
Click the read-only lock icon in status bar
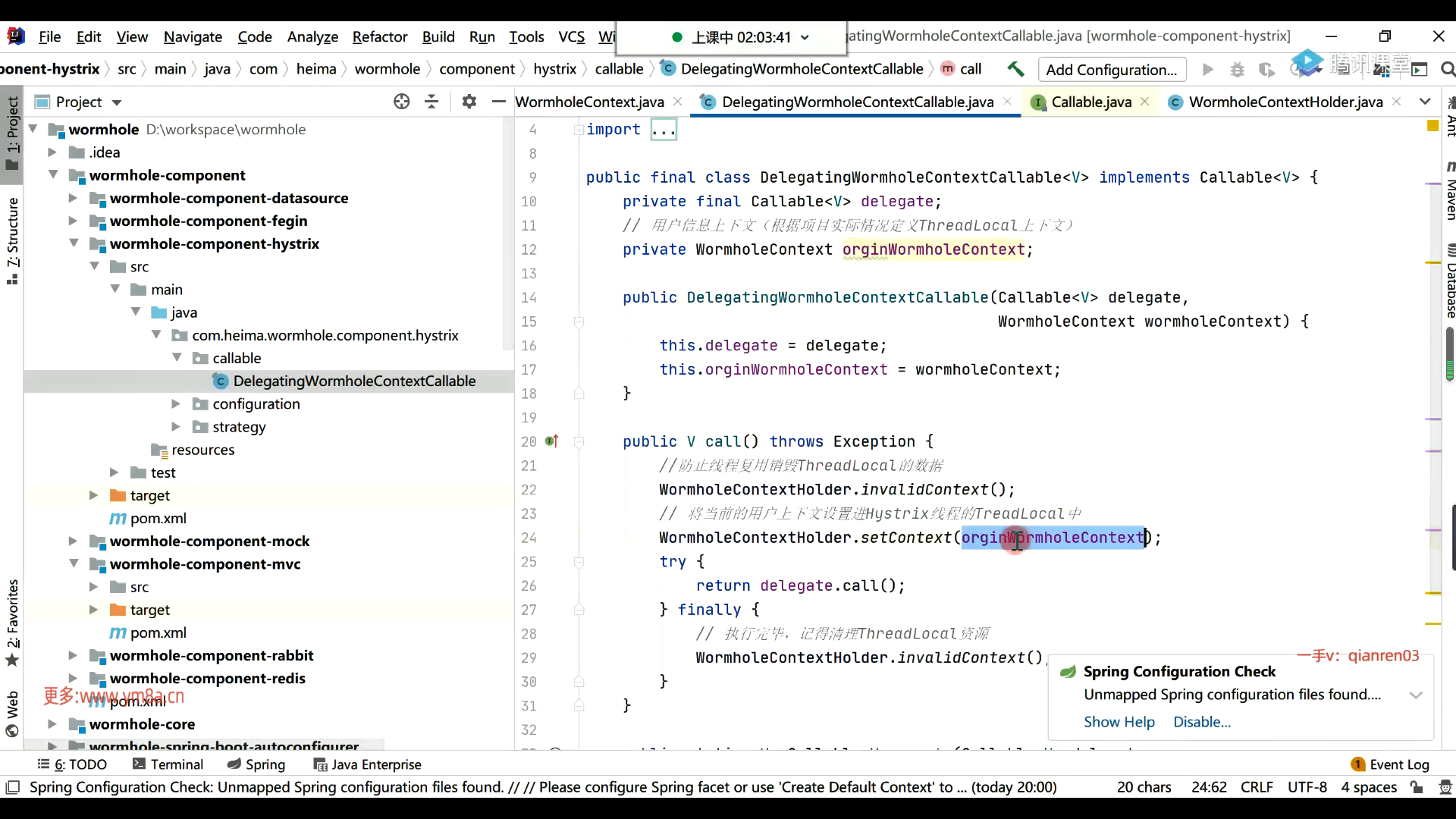click(x=1417, y=787)
